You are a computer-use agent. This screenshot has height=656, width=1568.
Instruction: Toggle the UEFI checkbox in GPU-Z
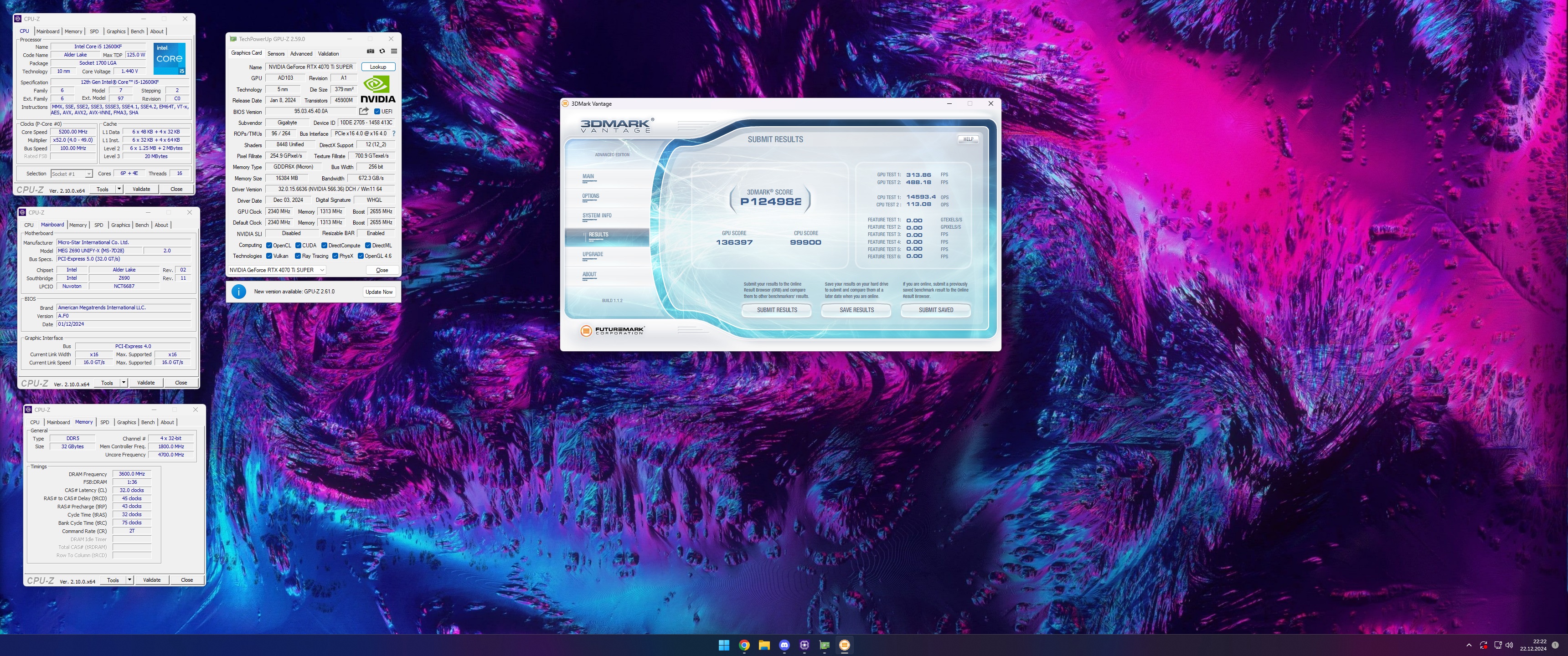click(377, 111)
